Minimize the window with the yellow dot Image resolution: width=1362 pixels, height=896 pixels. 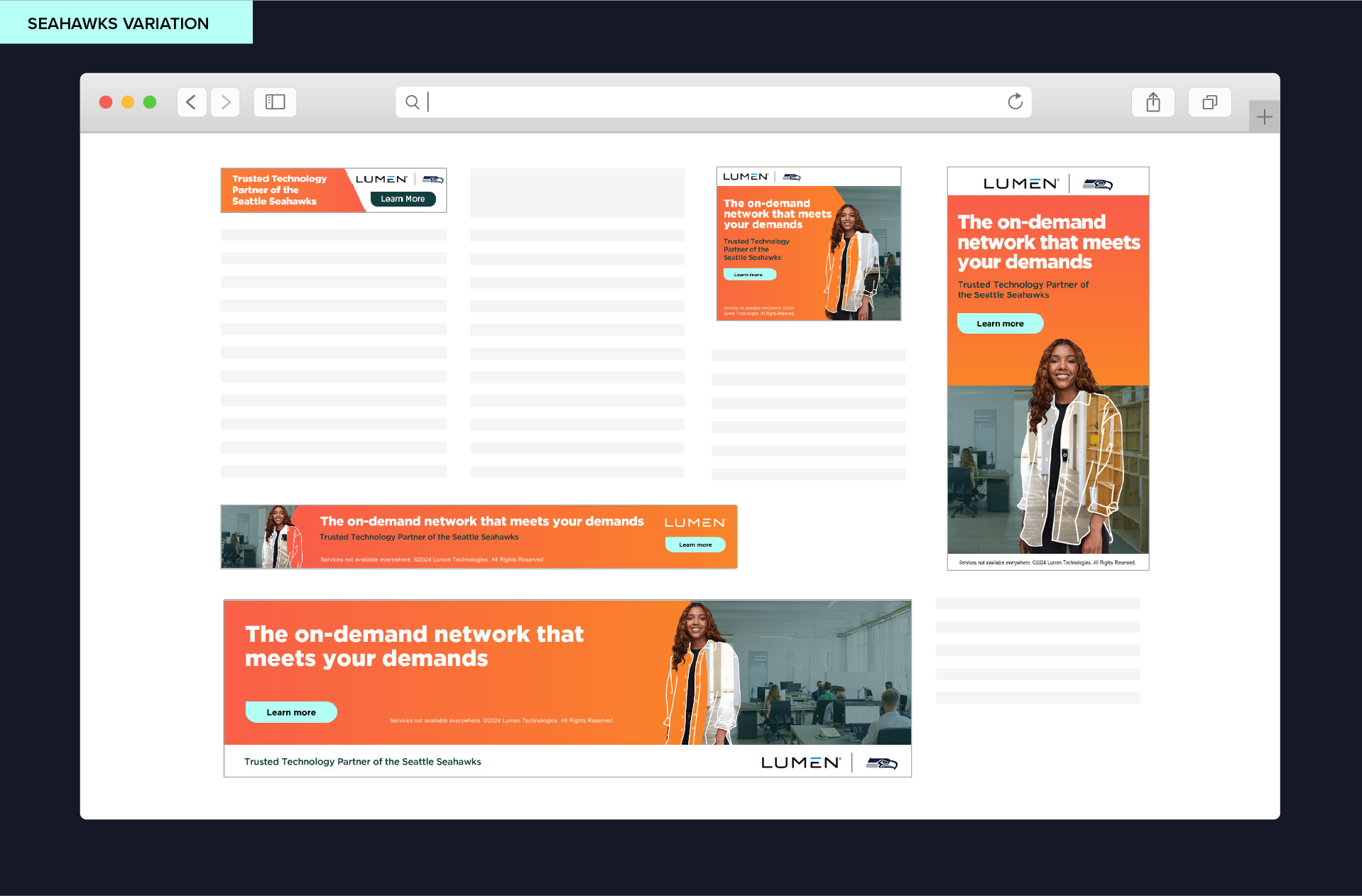point(128,102)
